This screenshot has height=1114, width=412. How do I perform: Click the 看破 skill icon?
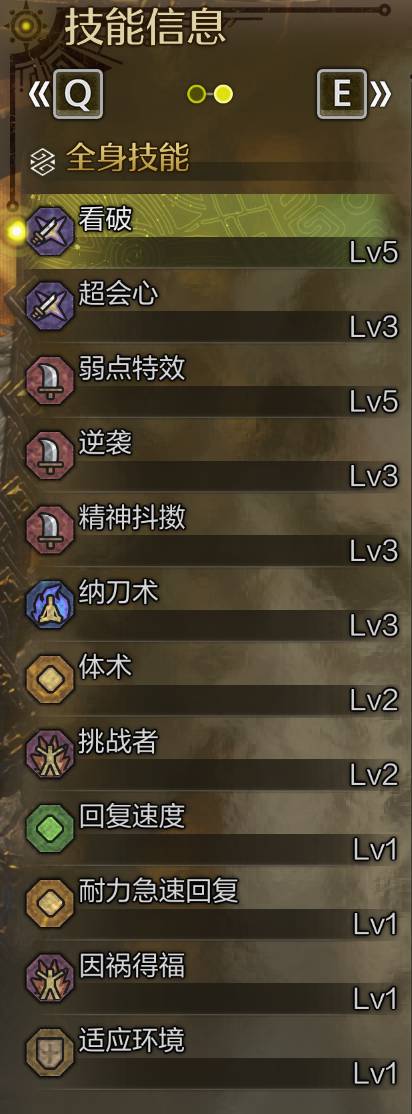50,231
